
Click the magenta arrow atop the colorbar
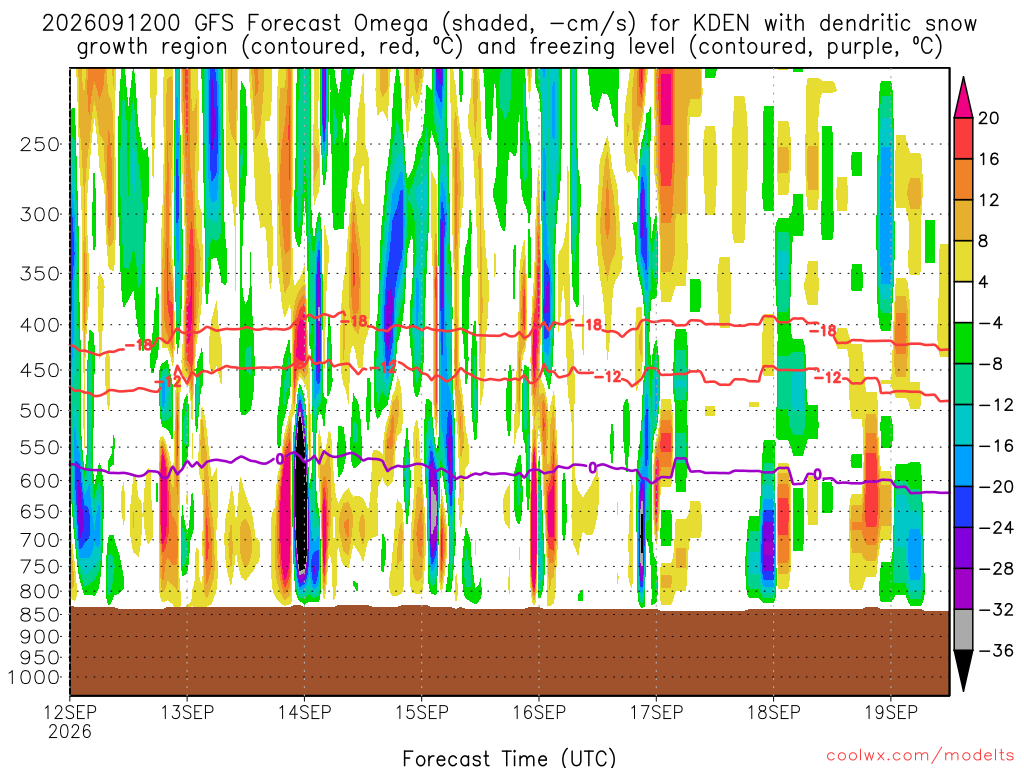963,98
